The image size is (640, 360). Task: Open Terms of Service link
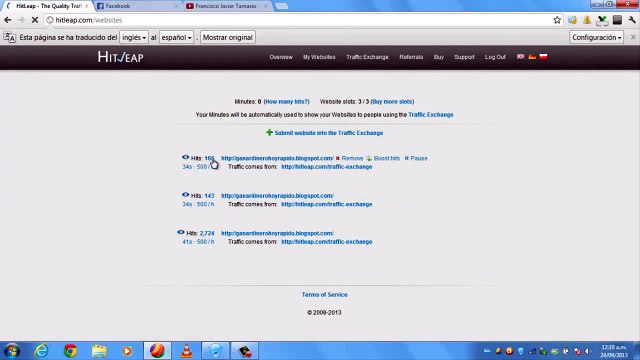click(324, 295)
